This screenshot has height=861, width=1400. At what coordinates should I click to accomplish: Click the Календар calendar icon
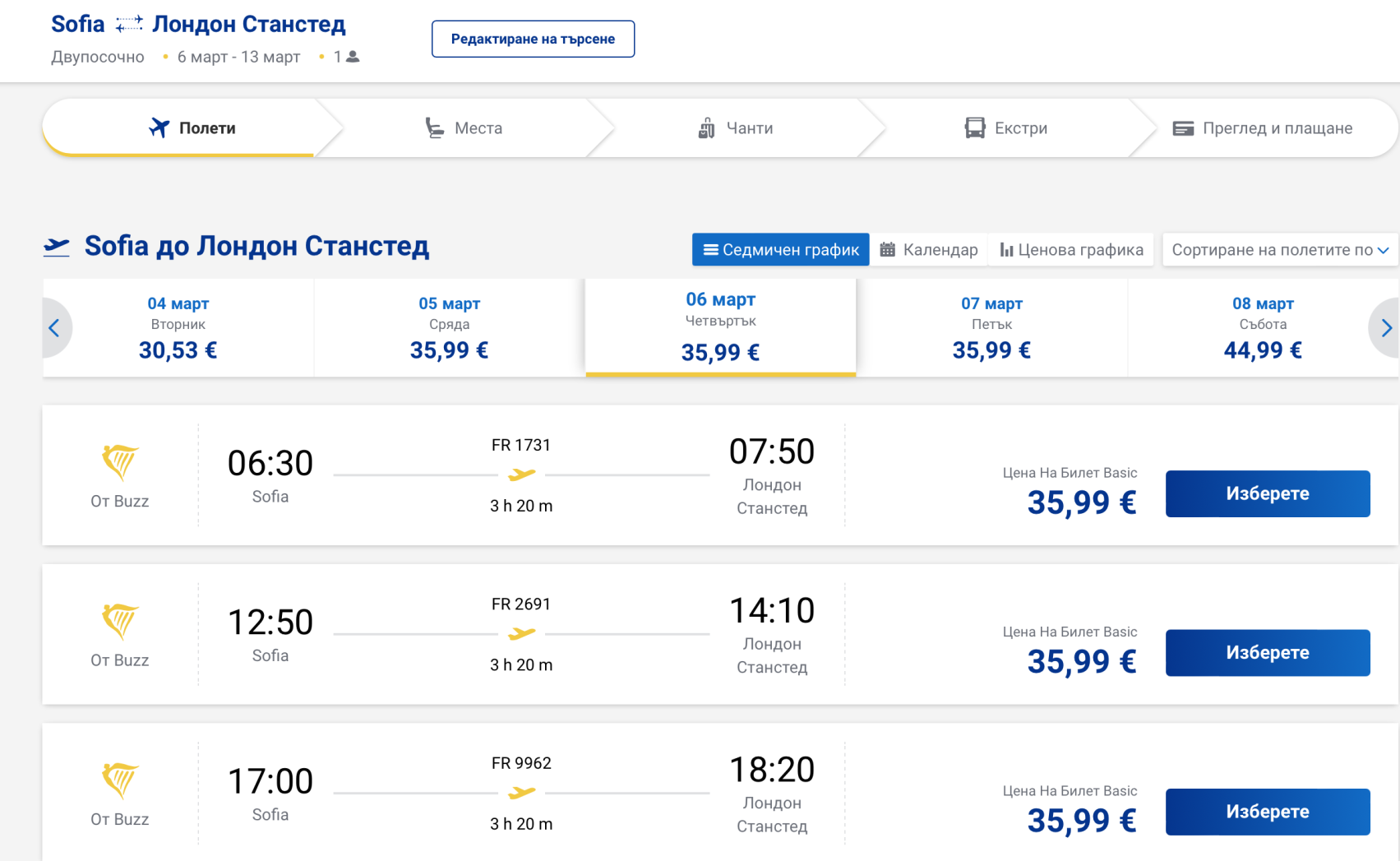[x=887, y=250]
